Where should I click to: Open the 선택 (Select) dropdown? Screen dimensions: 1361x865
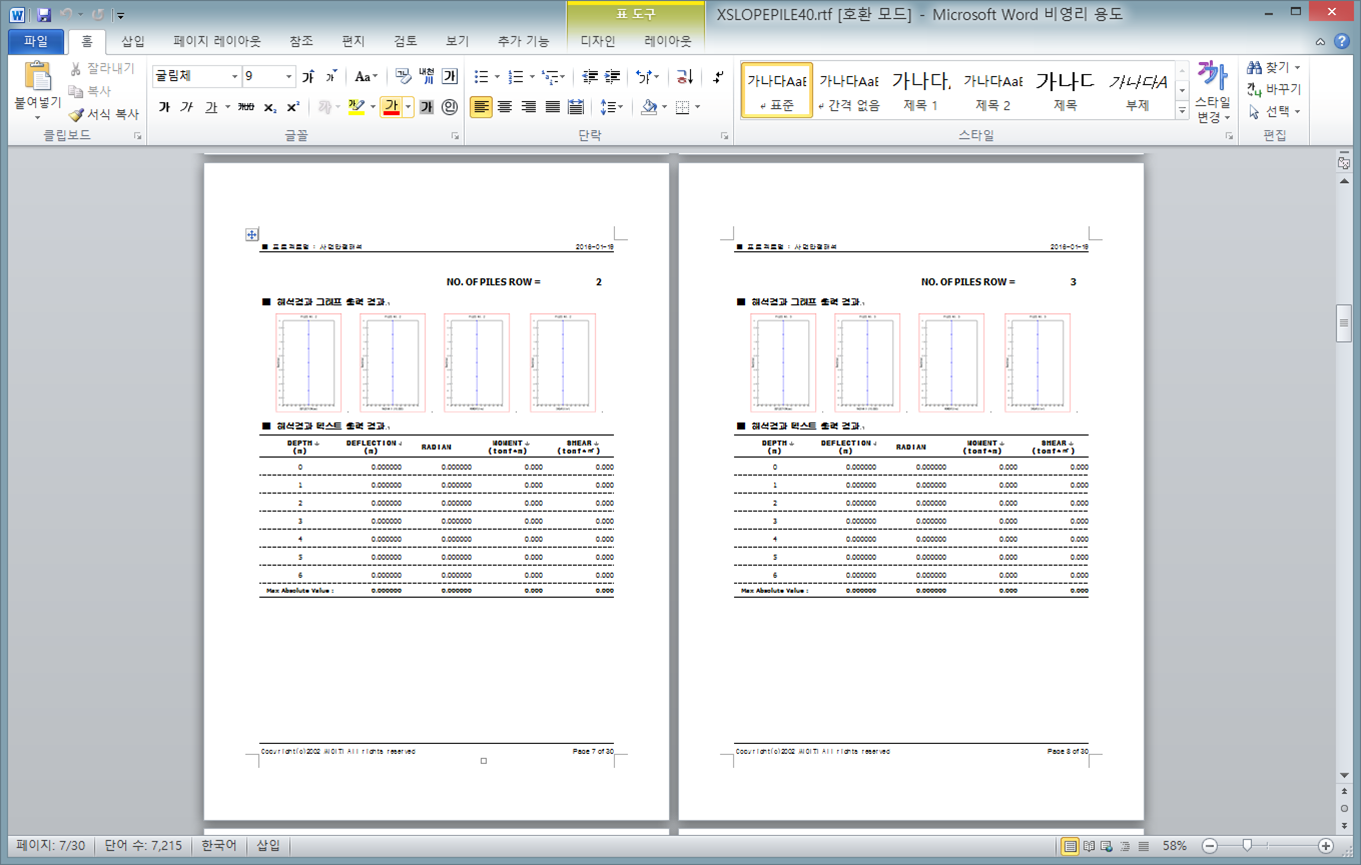1274,111
